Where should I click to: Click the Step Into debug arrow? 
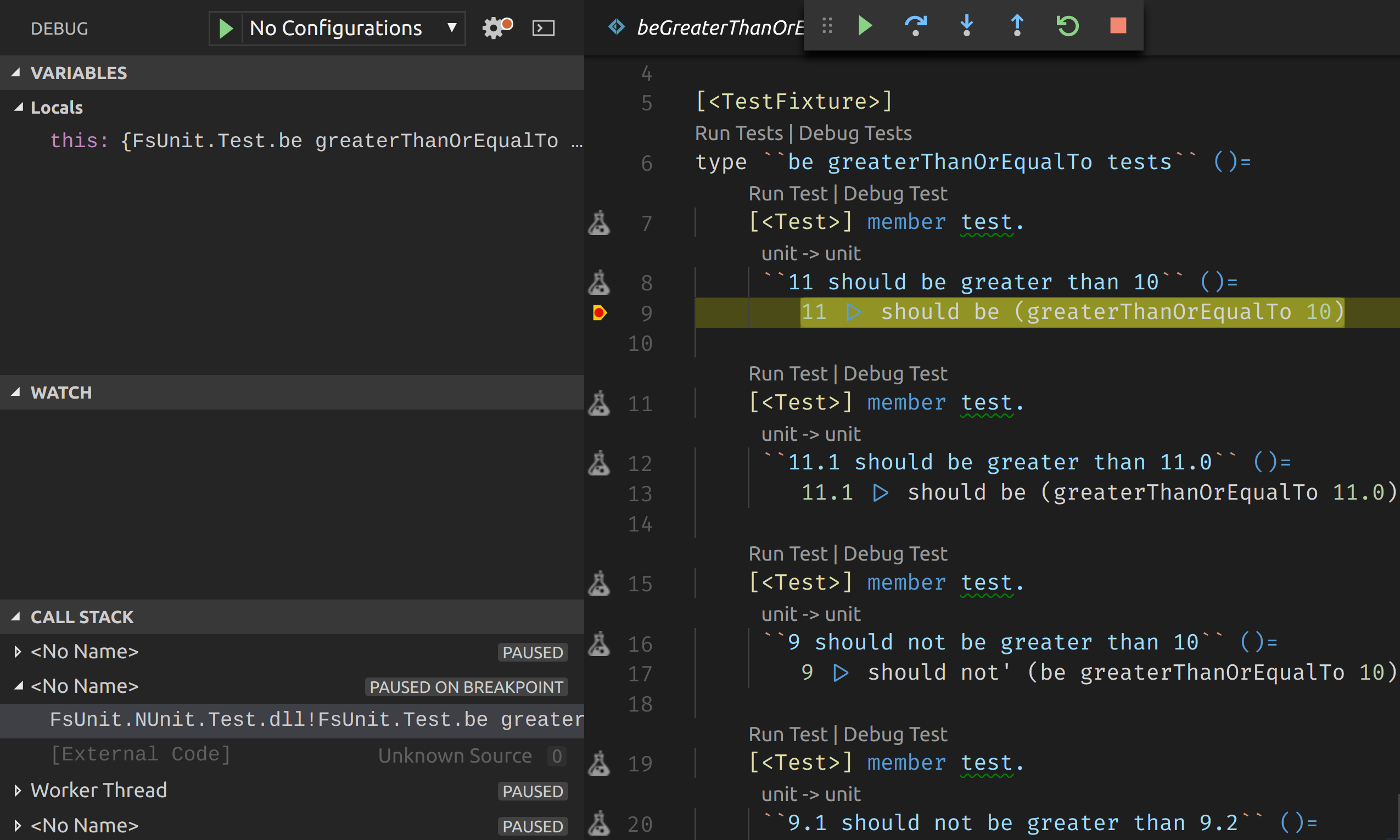tap(966, 26)
